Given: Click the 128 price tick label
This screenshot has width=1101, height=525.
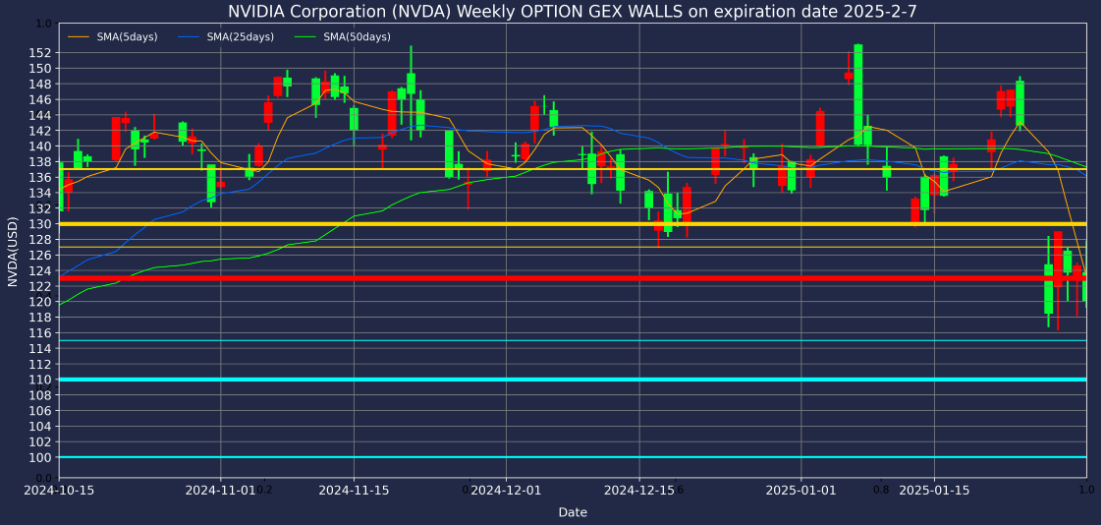Looking at the screenshot, I should (41, 239).
